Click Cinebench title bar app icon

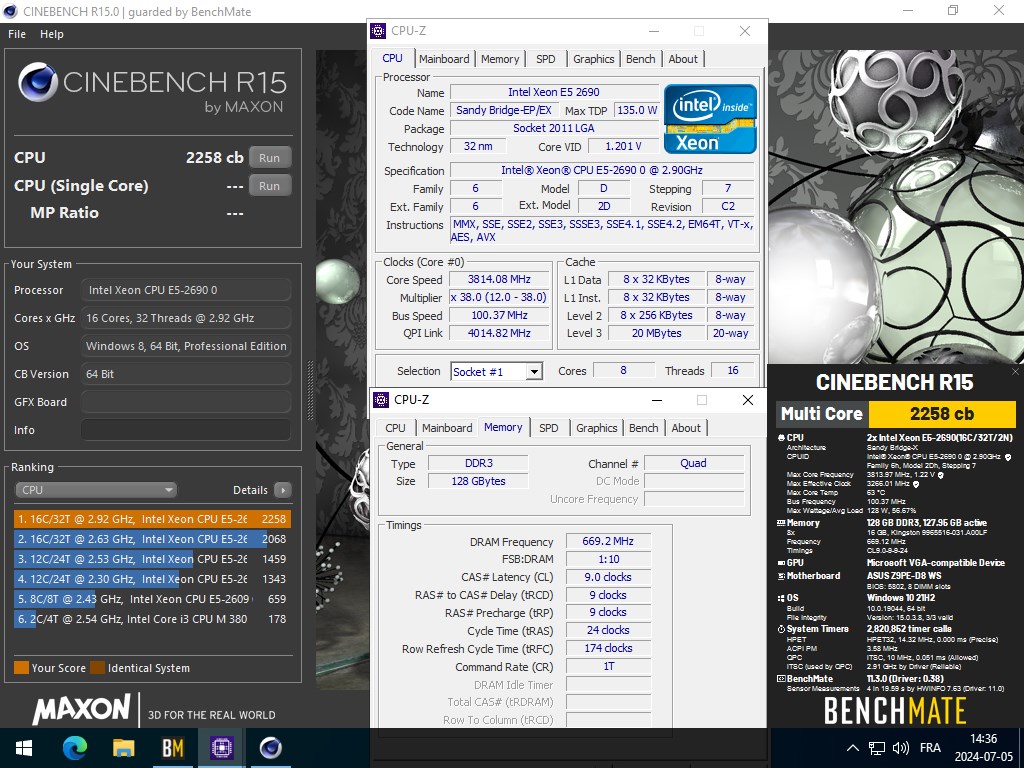coord(10,11)
